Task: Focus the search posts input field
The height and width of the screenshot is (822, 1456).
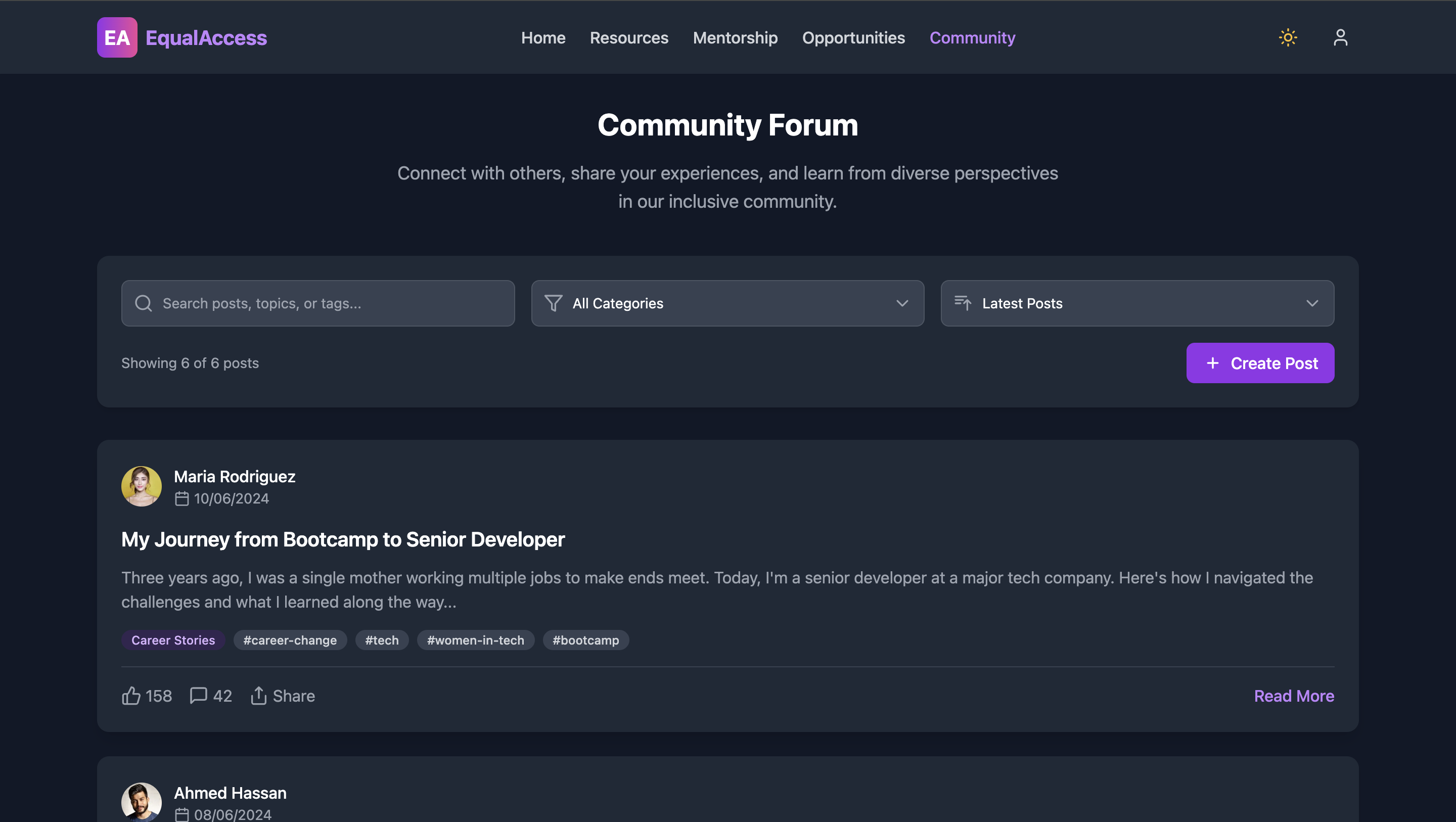Action: (x=334, y=304)
